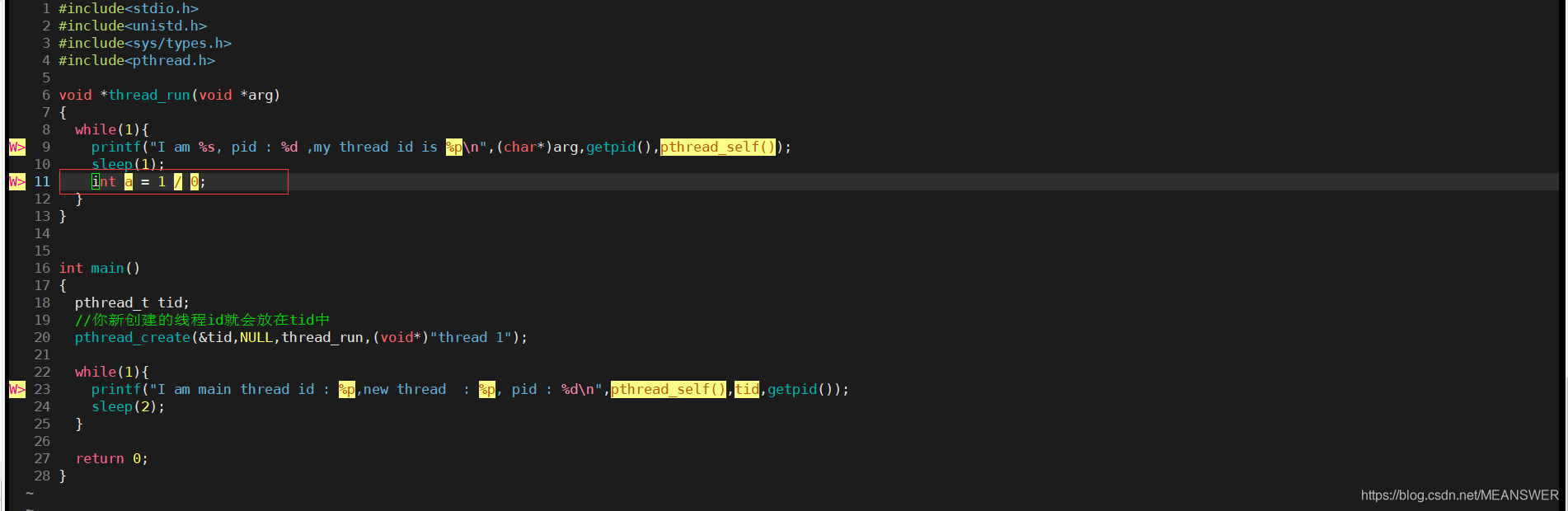Click the W> warning marker on line 11
The height and width of the screenshot is (511, 1568).
click(17, 181)
